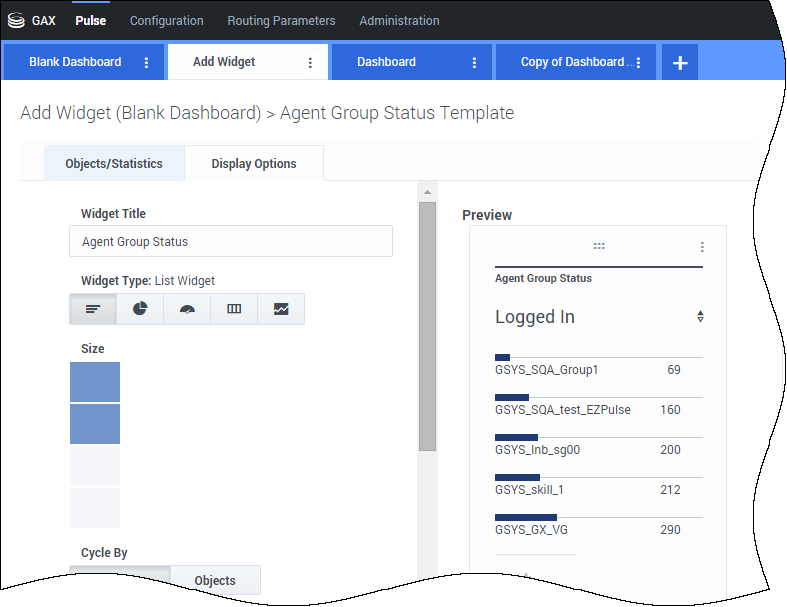Select the smallest widget size block
Viewport: 787px width, 607px height.
click(x=95, y=382)
